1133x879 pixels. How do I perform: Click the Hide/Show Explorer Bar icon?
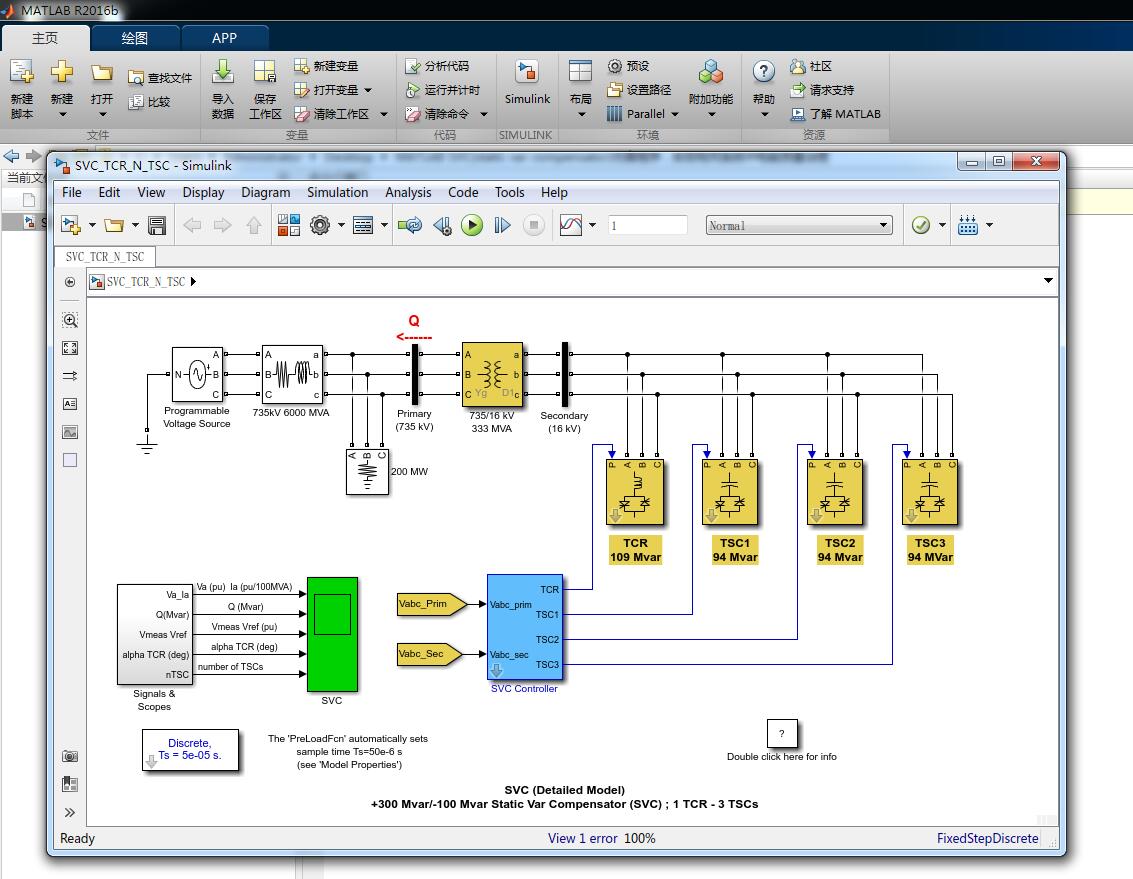(70, 282)
